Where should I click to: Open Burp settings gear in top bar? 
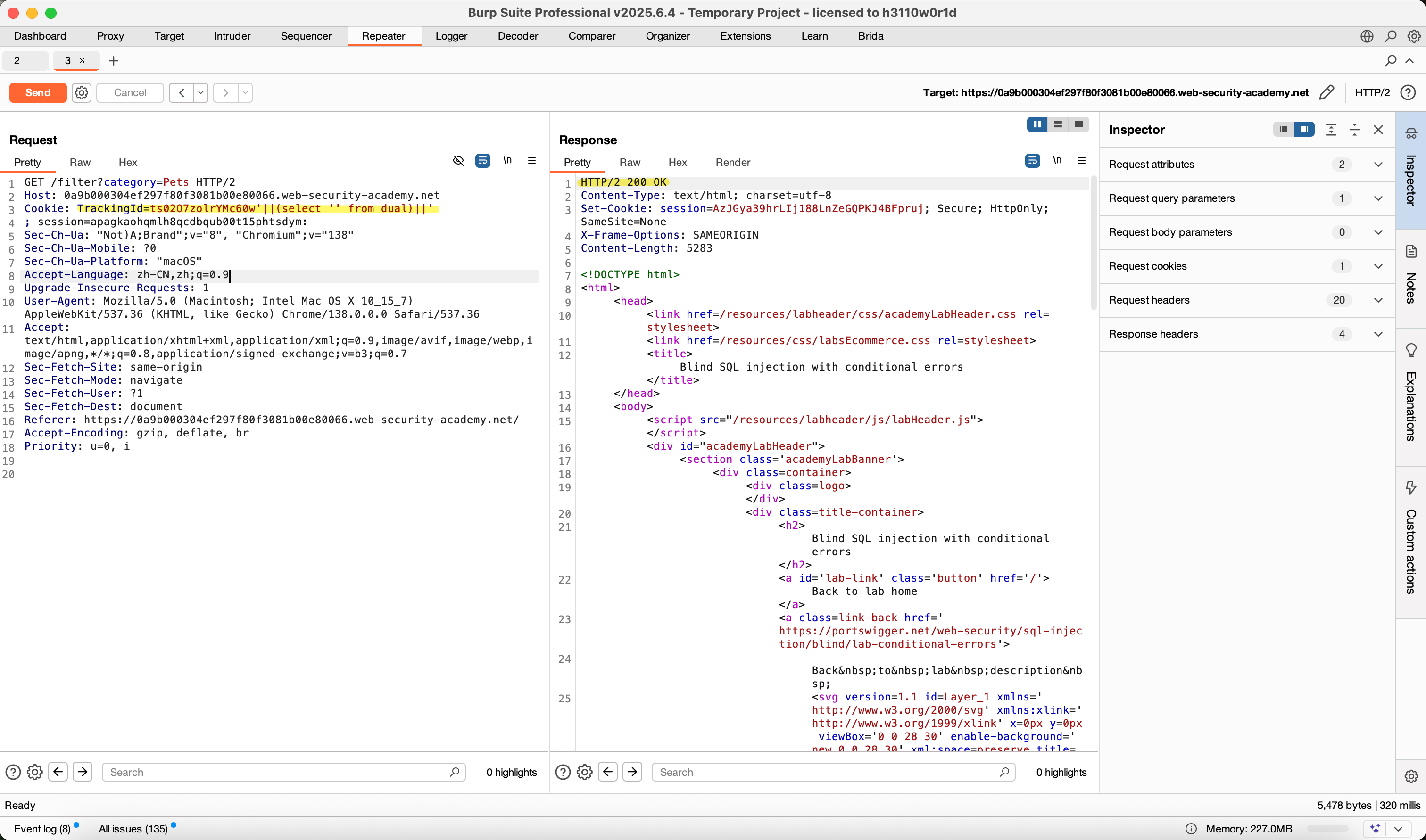pos(1414,36)
